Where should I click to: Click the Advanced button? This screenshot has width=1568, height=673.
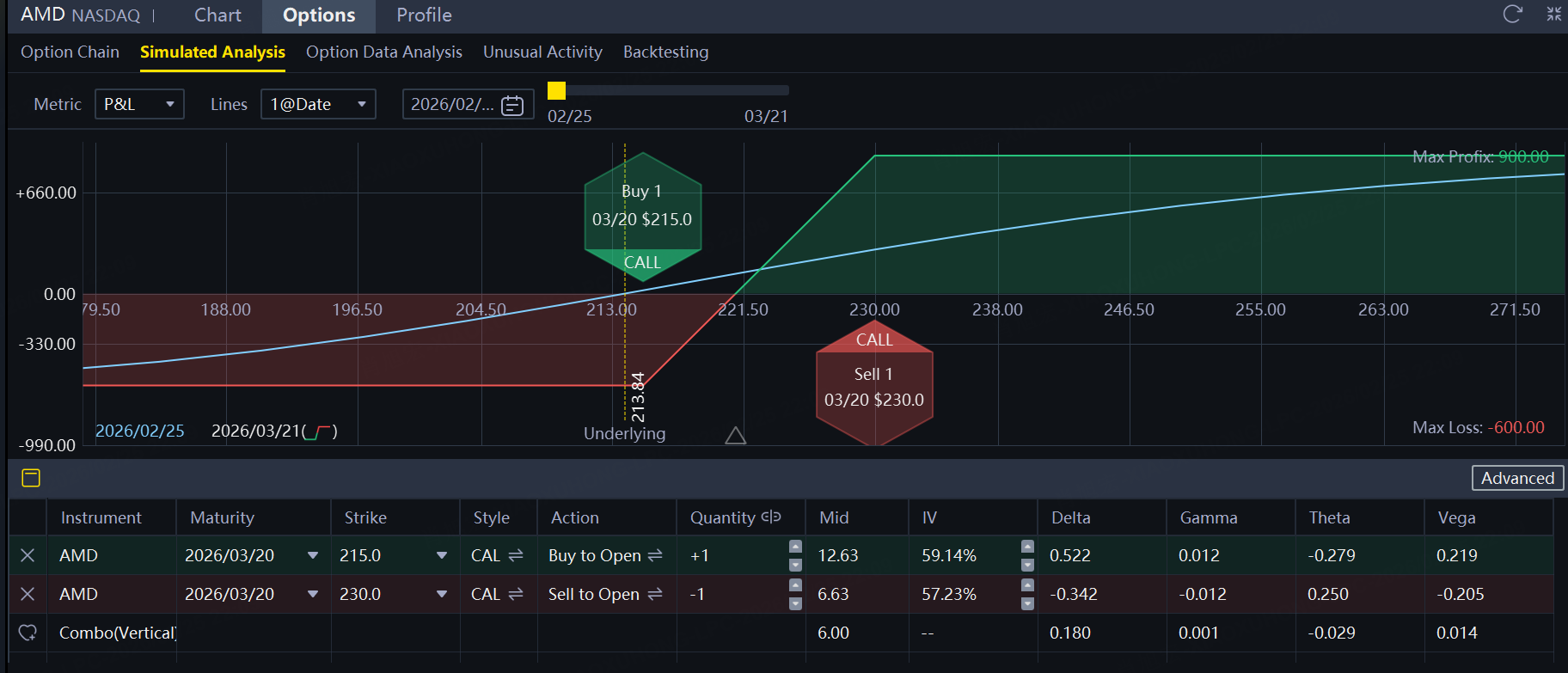(x=1517, y=478)
